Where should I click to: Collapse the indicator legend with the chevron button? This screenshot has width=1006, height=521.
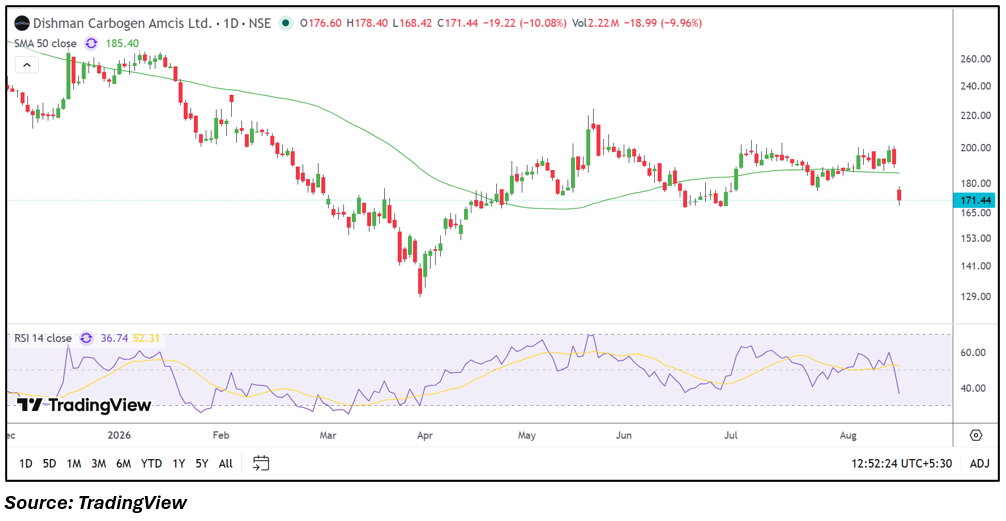27,65
